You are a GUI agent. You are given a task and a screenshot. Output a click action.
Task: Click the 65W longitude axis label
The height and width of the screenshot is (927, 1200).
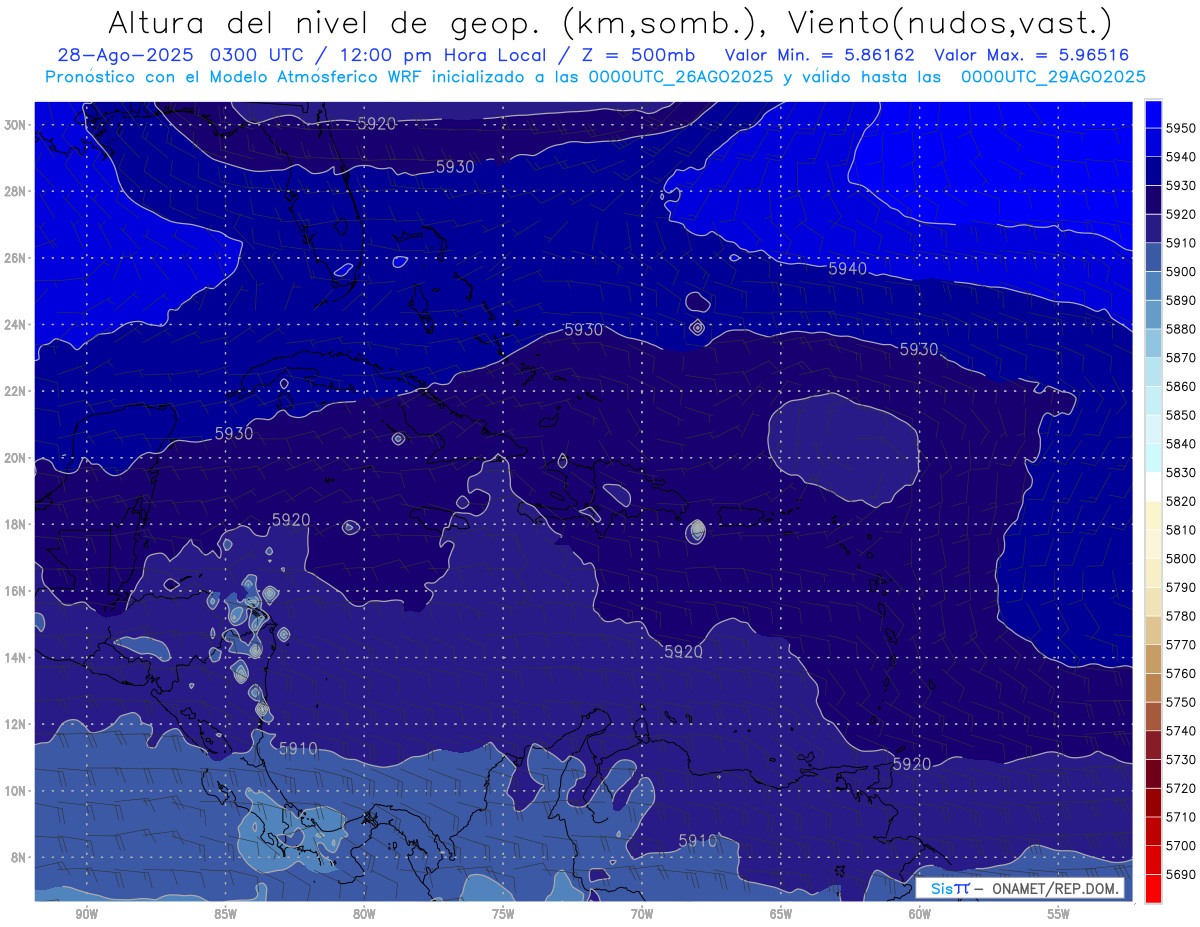(x=781, y=914)
